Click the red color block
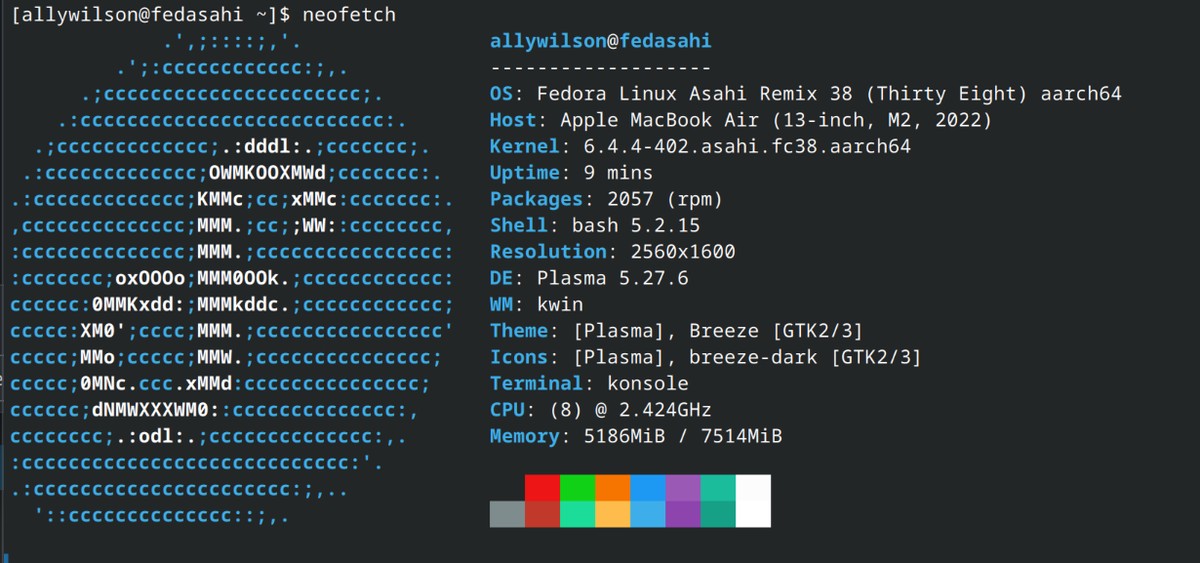Viewport: 1200px width, 563px height. click(x=542, y=488)
